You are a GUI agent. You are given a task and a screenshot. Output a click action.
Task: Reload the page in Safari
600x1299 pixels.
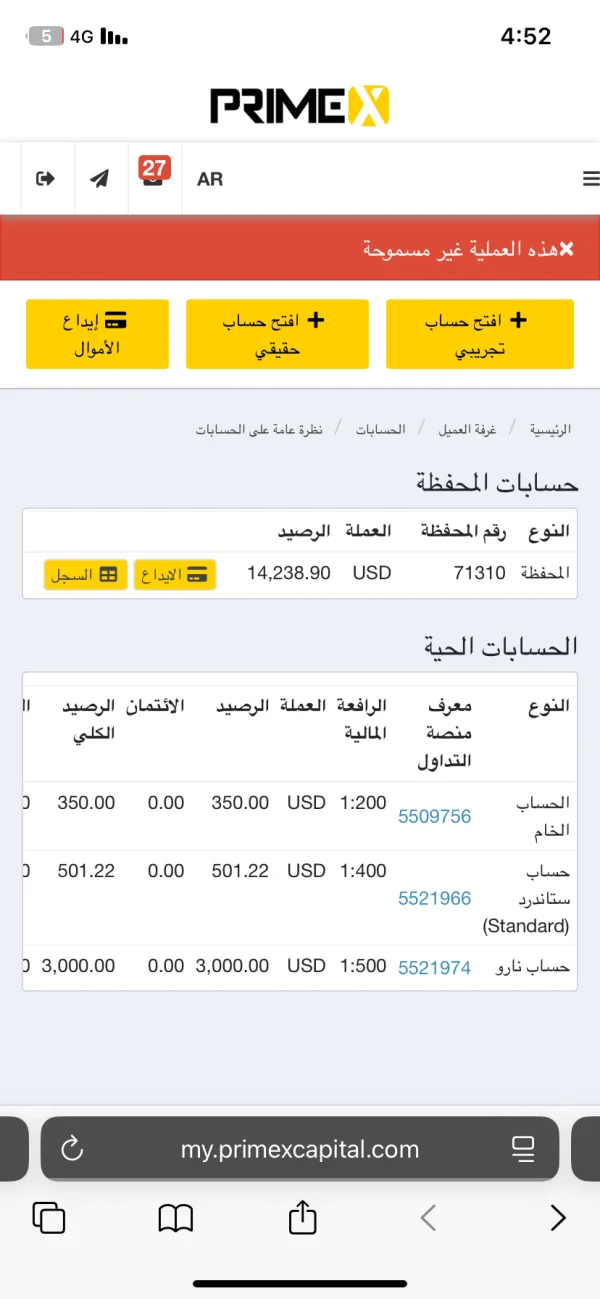[72, 1149]
